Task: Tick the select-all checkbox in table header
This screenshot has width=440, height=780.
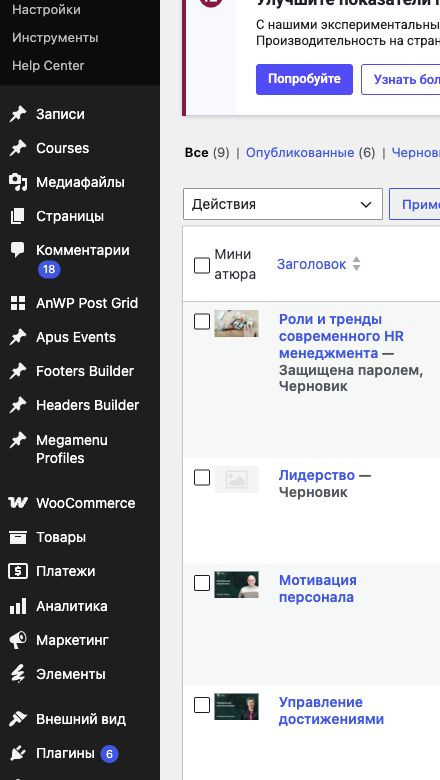Action: click(x=202, y=265)
